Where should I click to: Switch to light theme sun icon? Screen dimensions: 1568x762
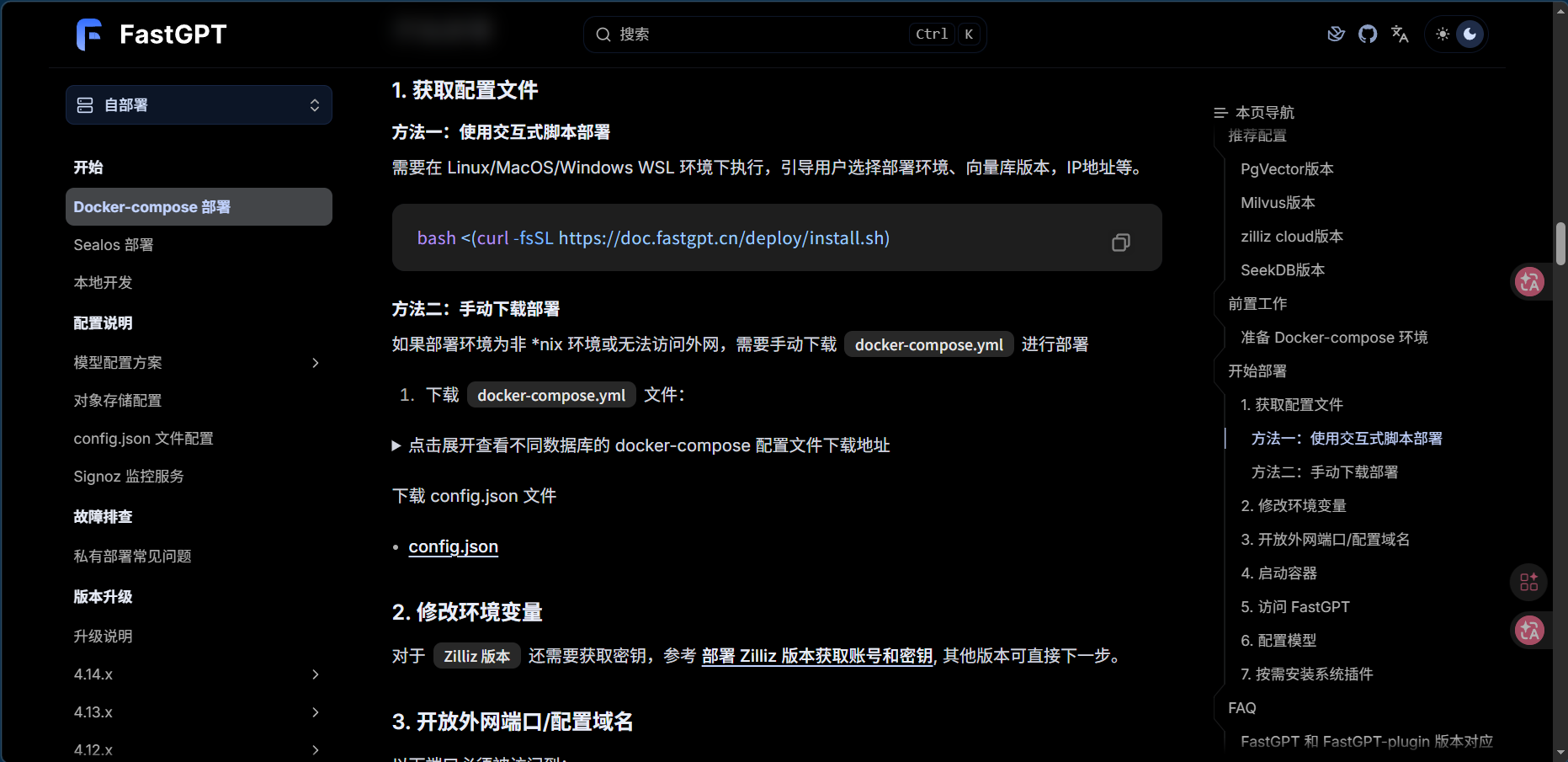click(x=1443, y=34)
